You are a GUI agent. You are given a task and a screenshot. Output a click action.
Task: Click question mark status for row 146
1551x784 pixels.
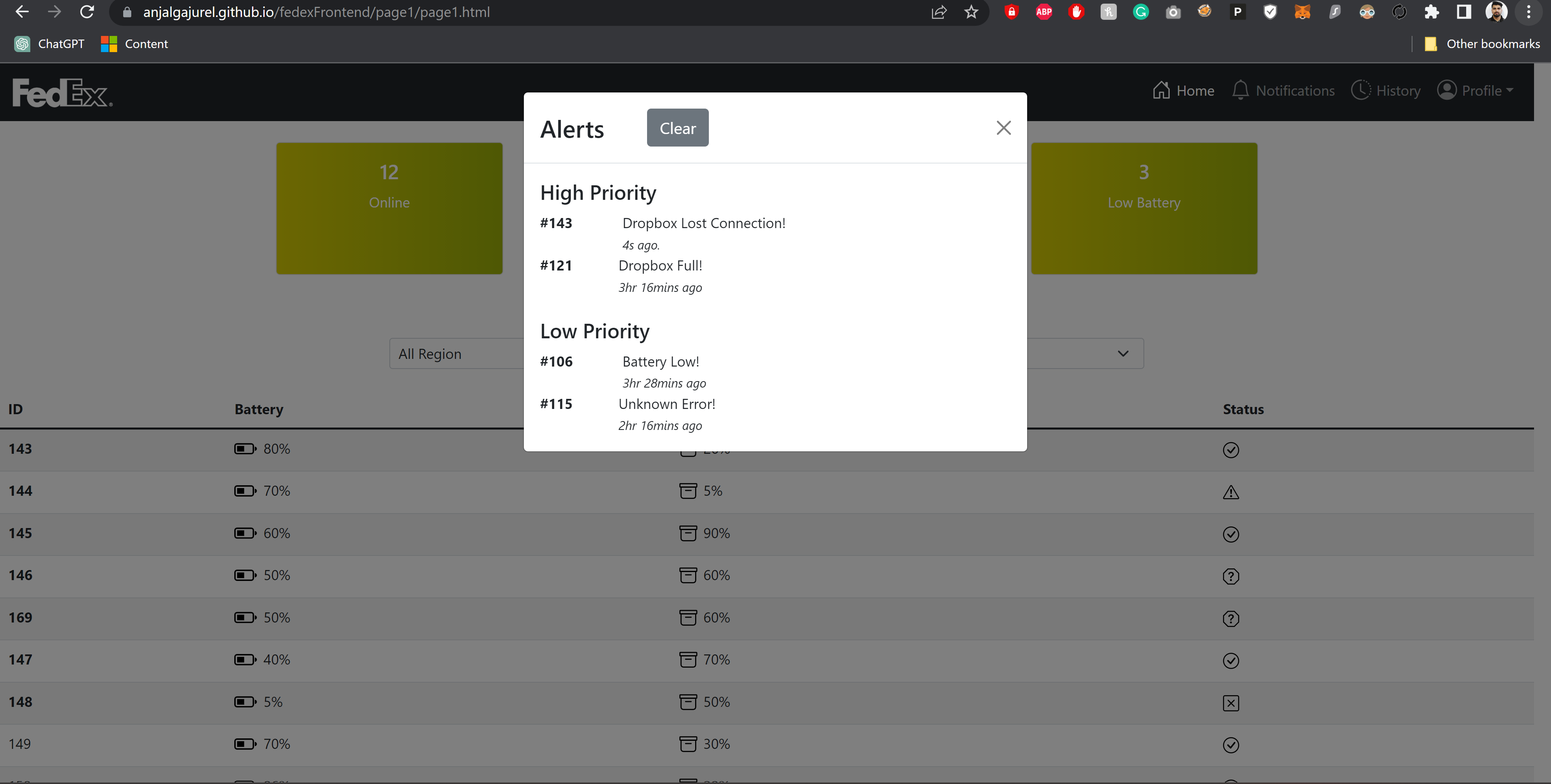pyautogui.click(x=1231, y=576)
